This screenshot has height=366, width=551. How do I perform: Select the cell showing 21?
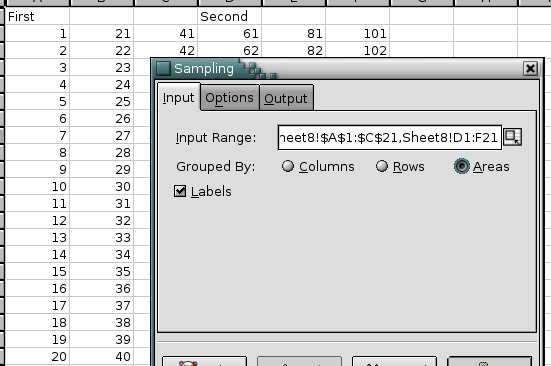pos(102,33)
